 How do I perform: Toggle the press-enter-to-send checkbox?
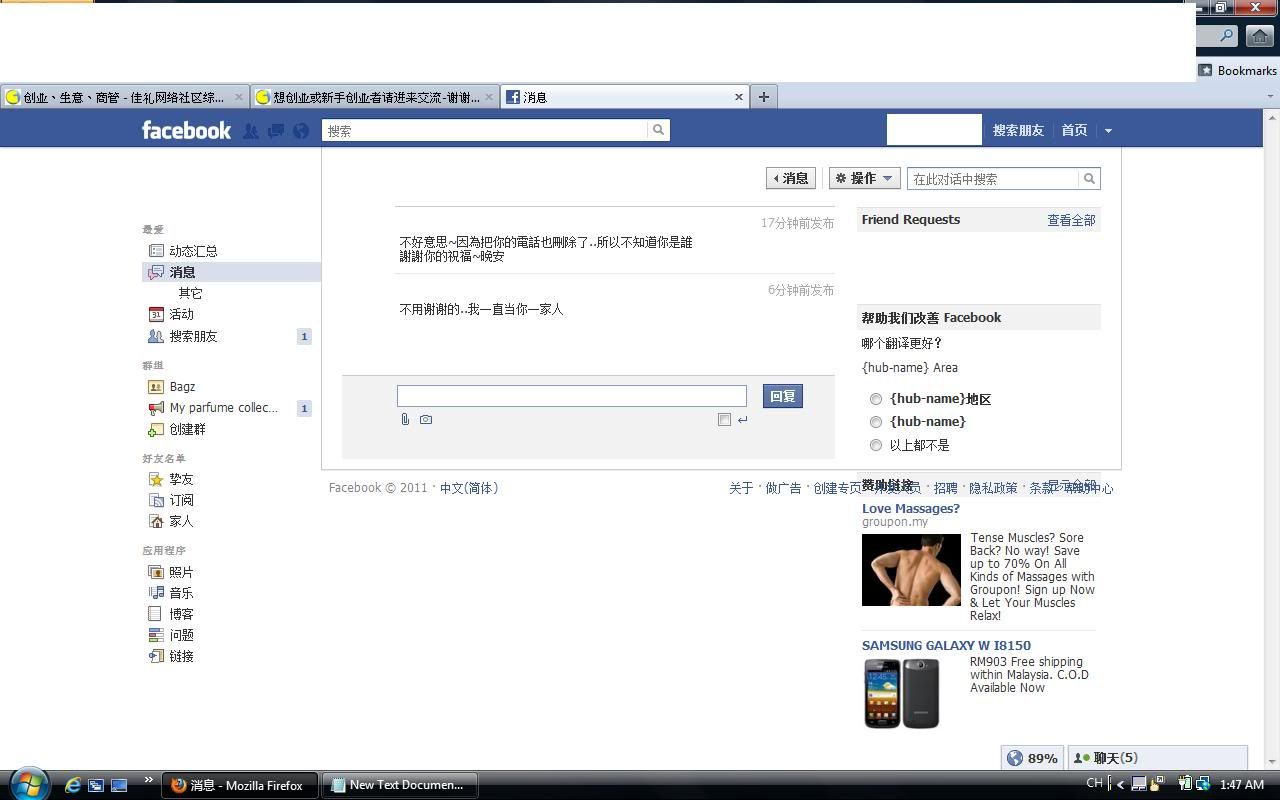pyautogui.click(x=724, y=420)
